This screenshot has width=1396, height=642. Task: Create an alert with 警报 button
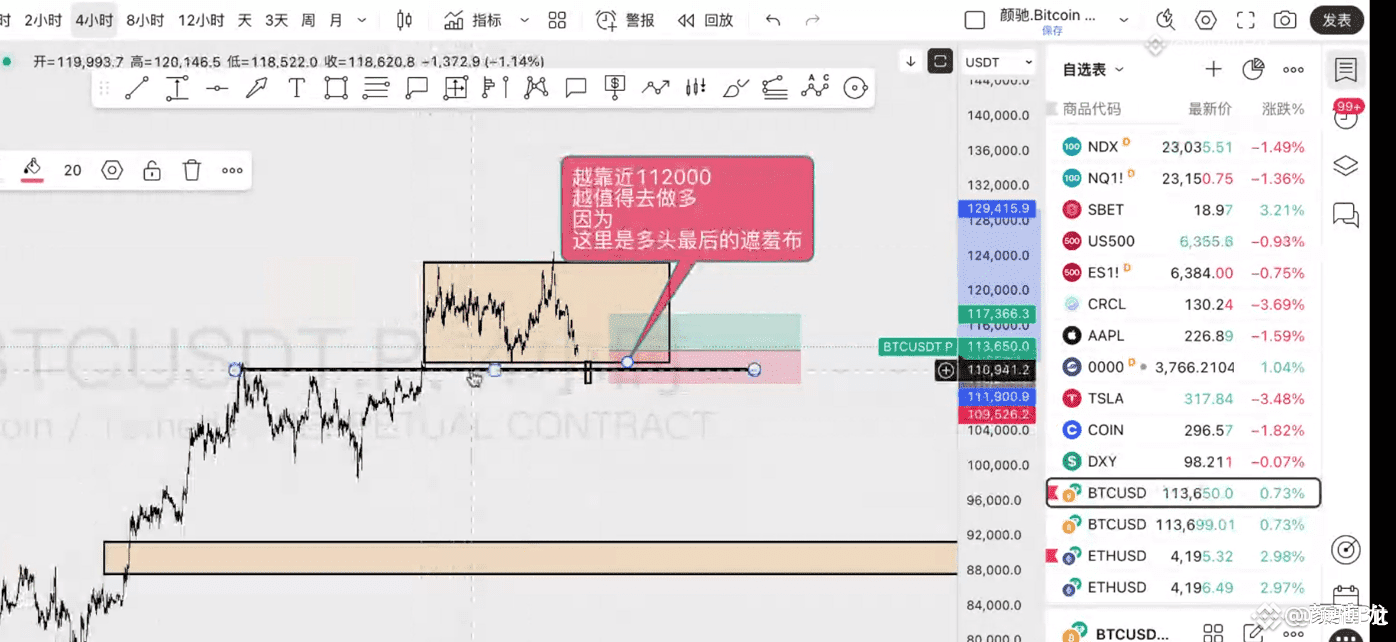tap(626, 20)
